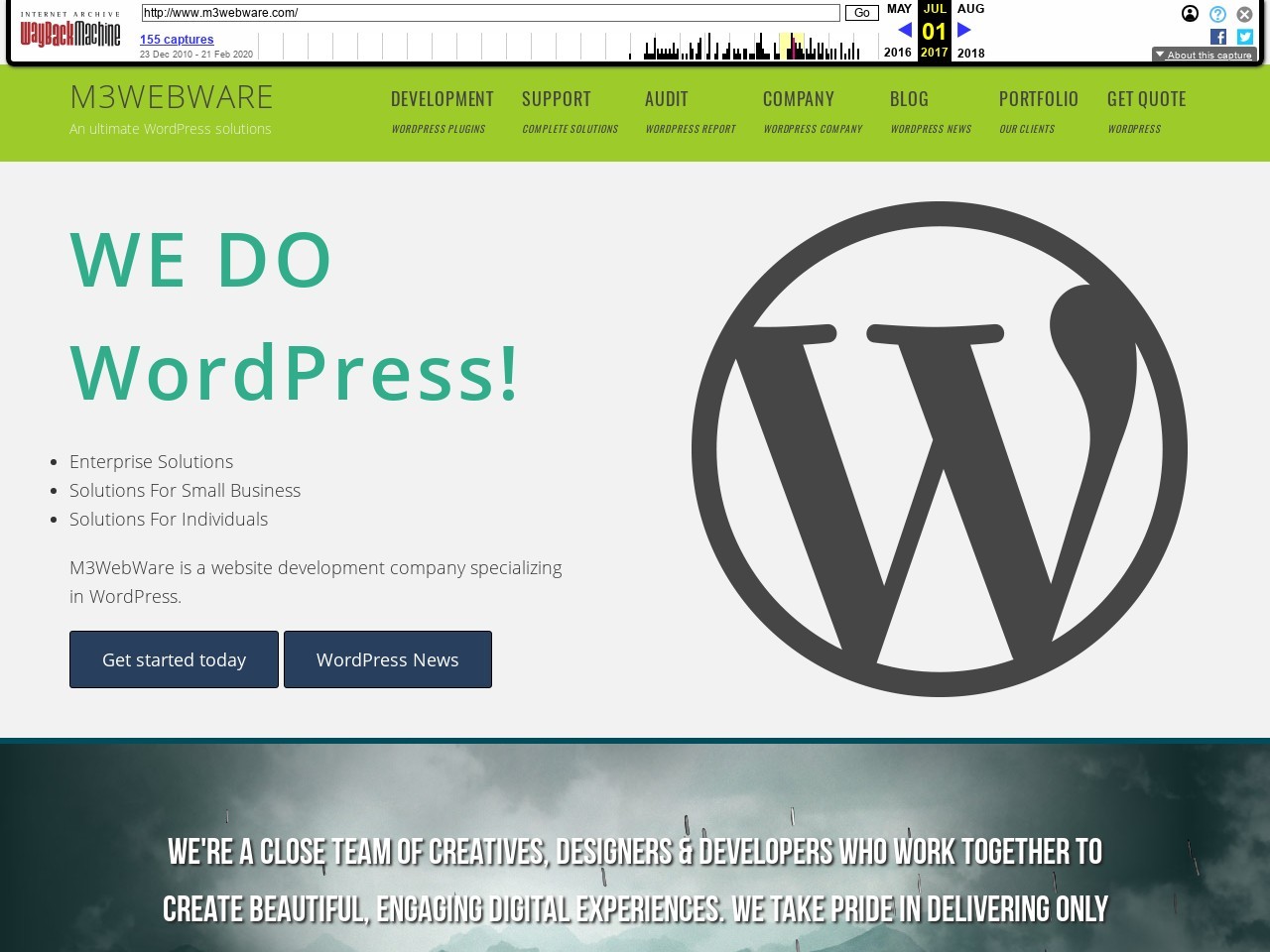
Task: Share capture on Facebook
Action: pos(1218,37)
